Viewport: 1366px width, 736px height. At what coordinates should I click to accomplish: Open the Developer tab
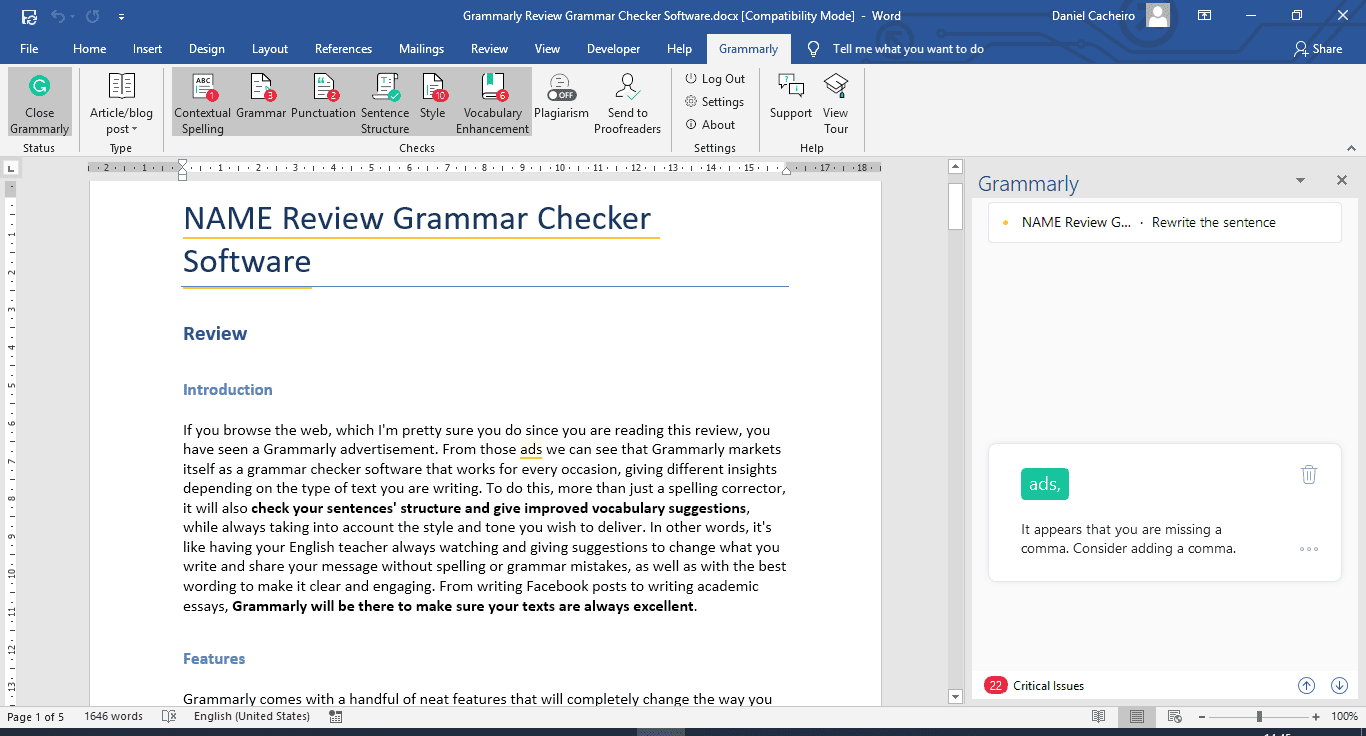click(x=613, y=48)
